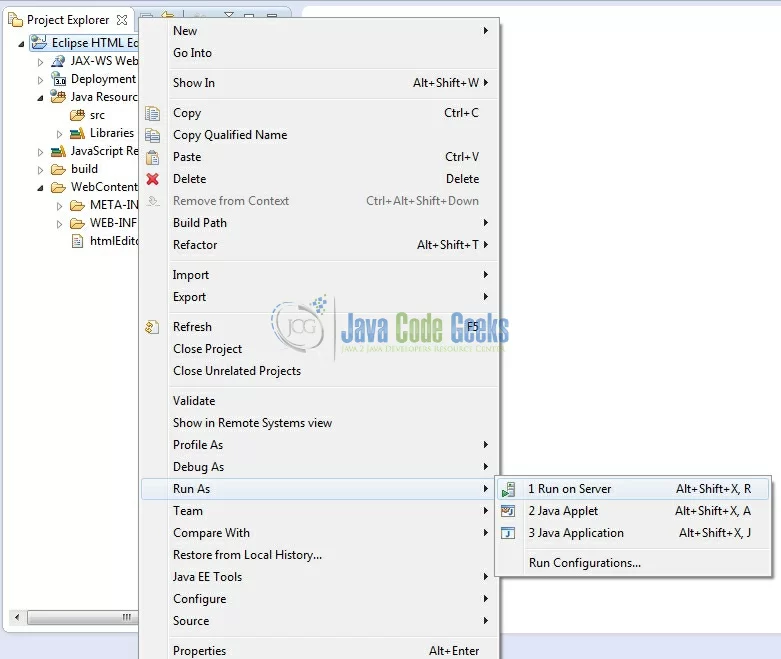Select Restore from Local History

320,555
